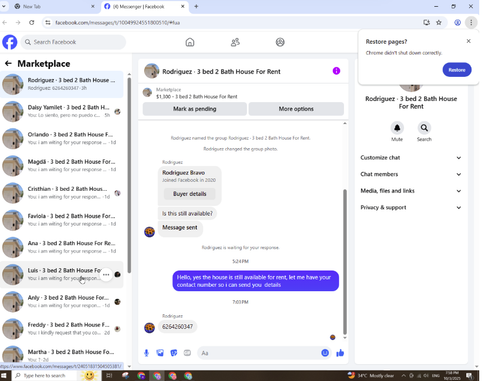Open the Magda conversation
Screen dimensions: 500x381
(62, 166)
